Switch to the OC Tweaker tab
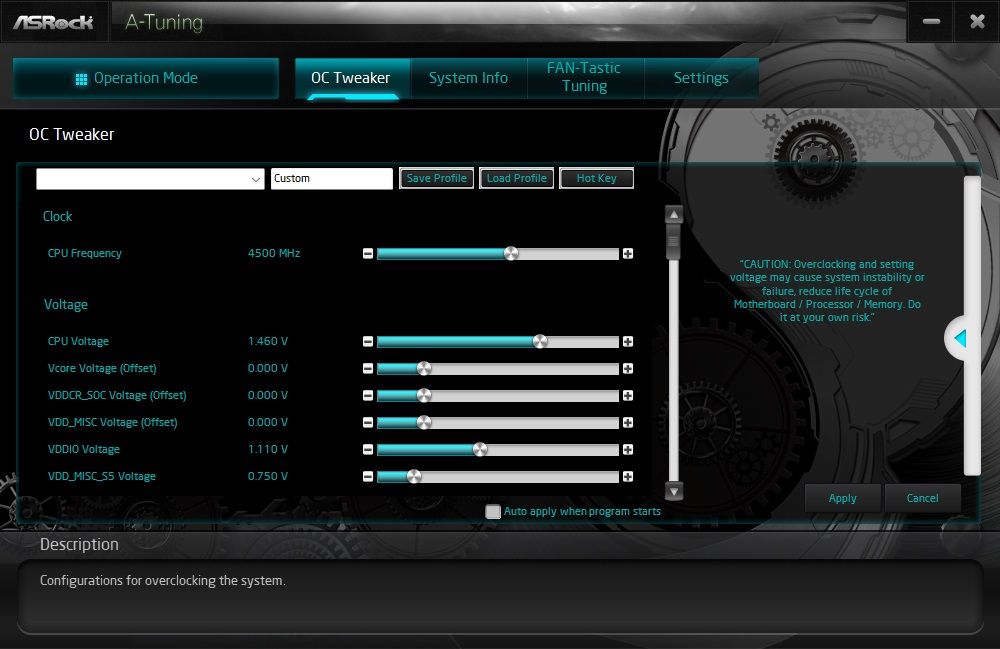This screenshot has width=1000, height=649. point(353,78)
